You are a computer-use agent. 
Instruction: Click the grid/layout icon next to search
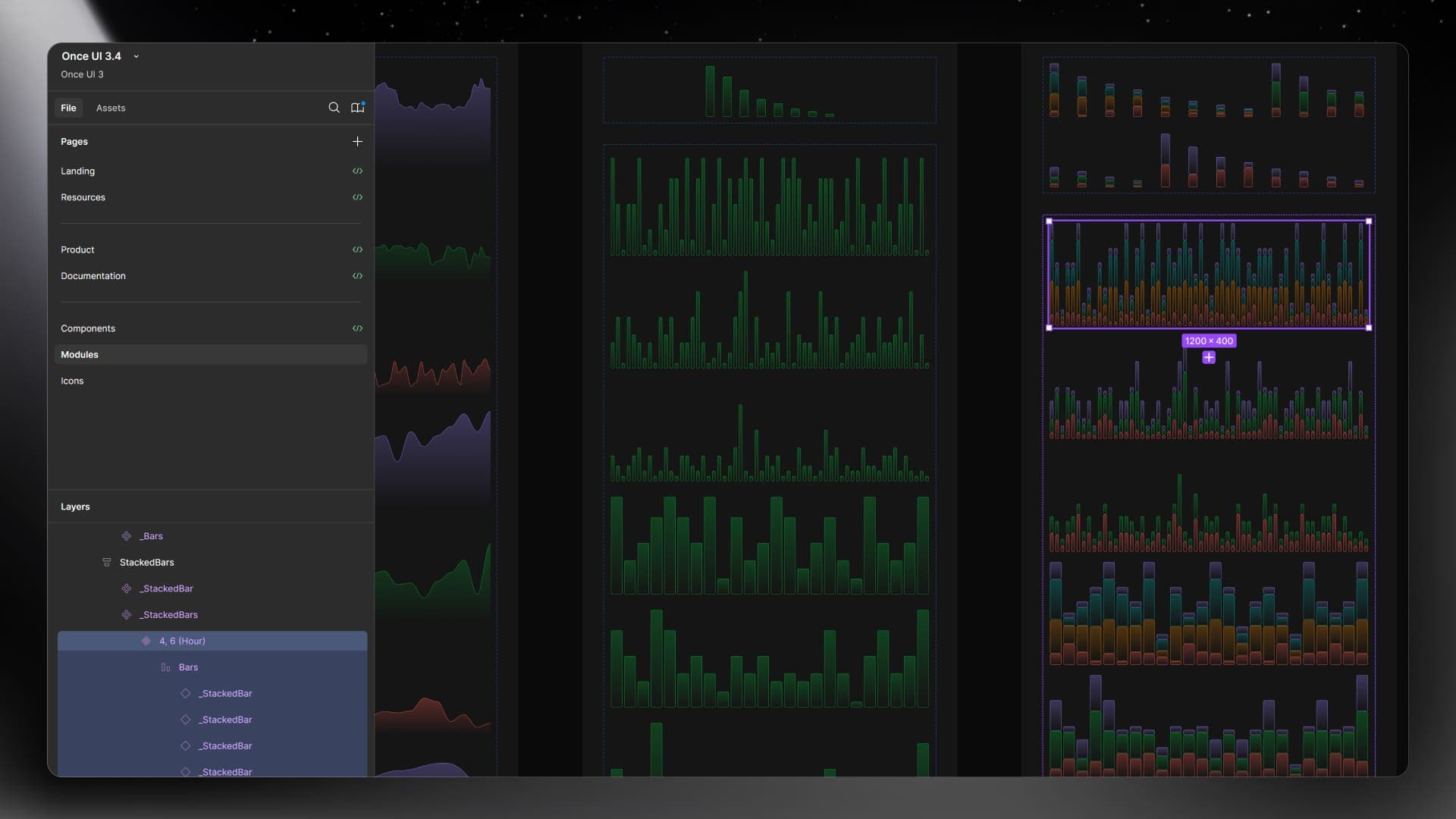click(x=357, y=107)
